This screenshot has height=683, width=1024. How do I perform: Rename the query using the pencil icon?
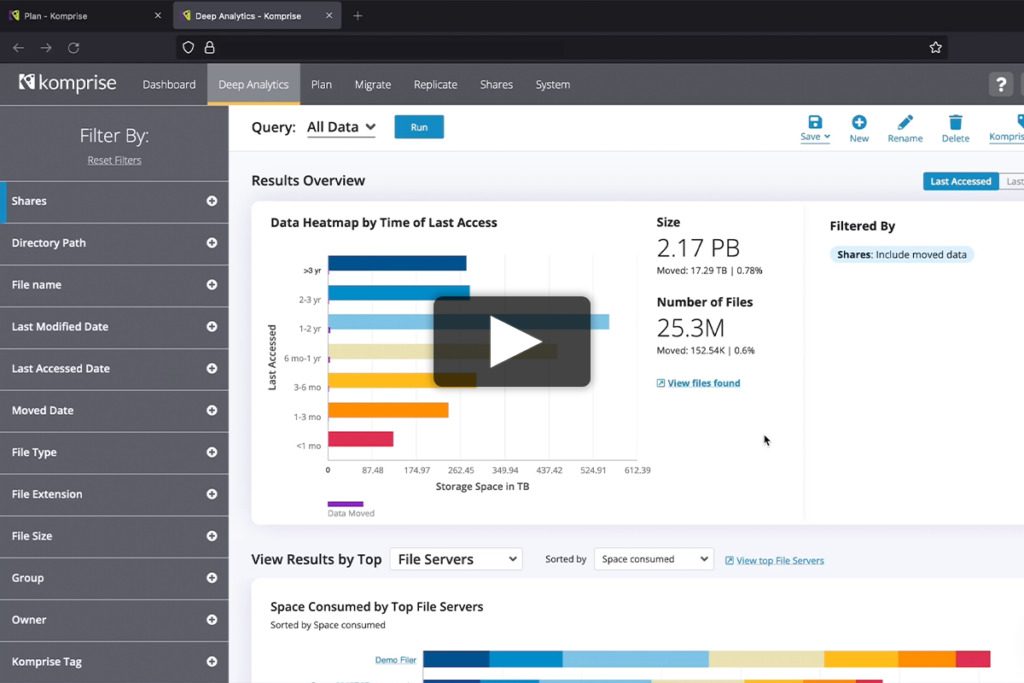904,124
